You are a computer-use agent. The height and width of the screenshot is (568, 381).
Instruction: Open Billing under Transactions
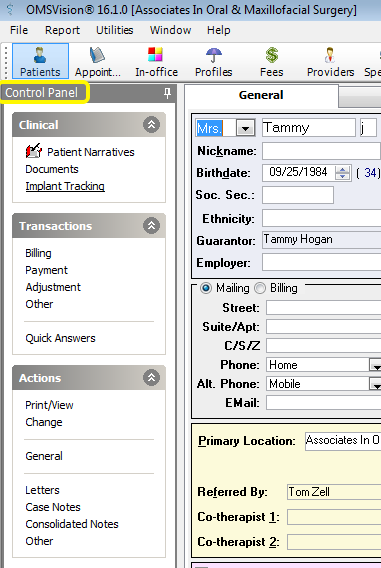(x=38, y=253)
